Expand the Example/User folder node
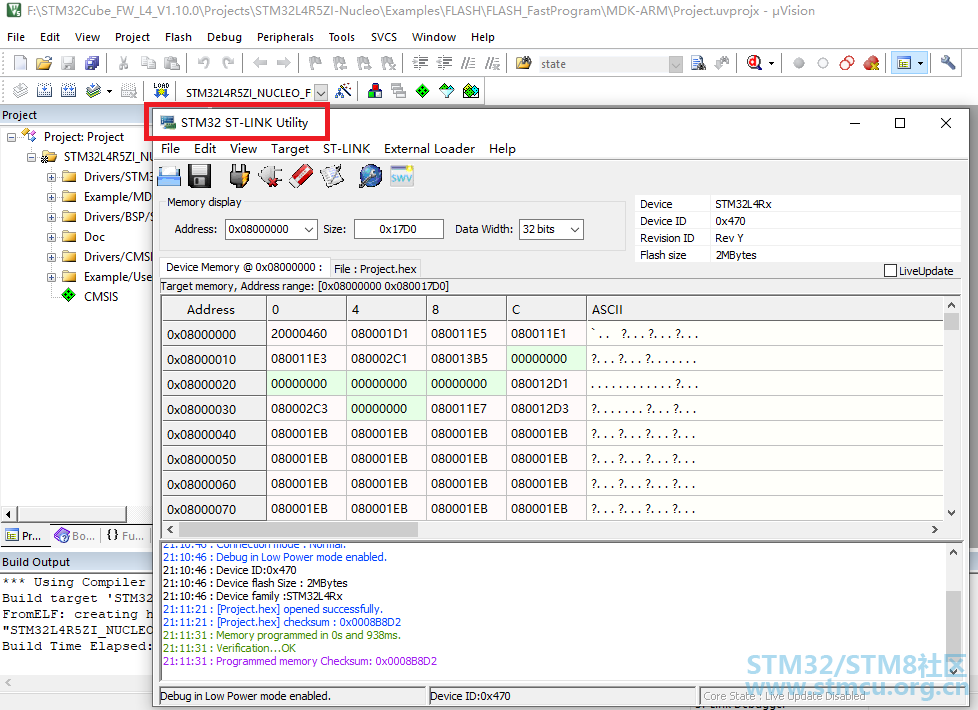This screenshot has height=710, width=978. [x=52, y=277]
